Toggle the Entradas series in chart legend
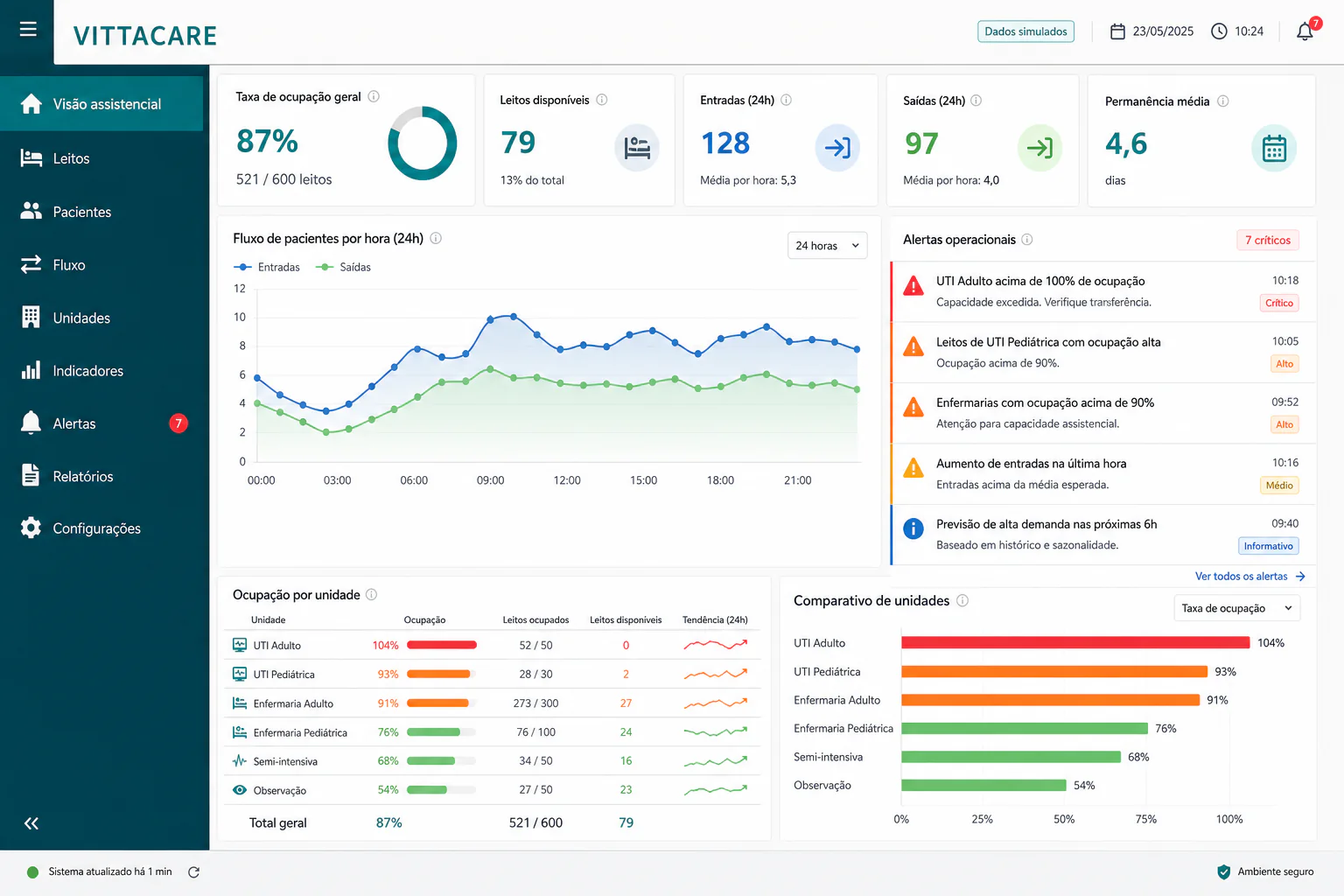Image resolution: width=1344 pixels, height=896 pixels. tap(267, 267)
